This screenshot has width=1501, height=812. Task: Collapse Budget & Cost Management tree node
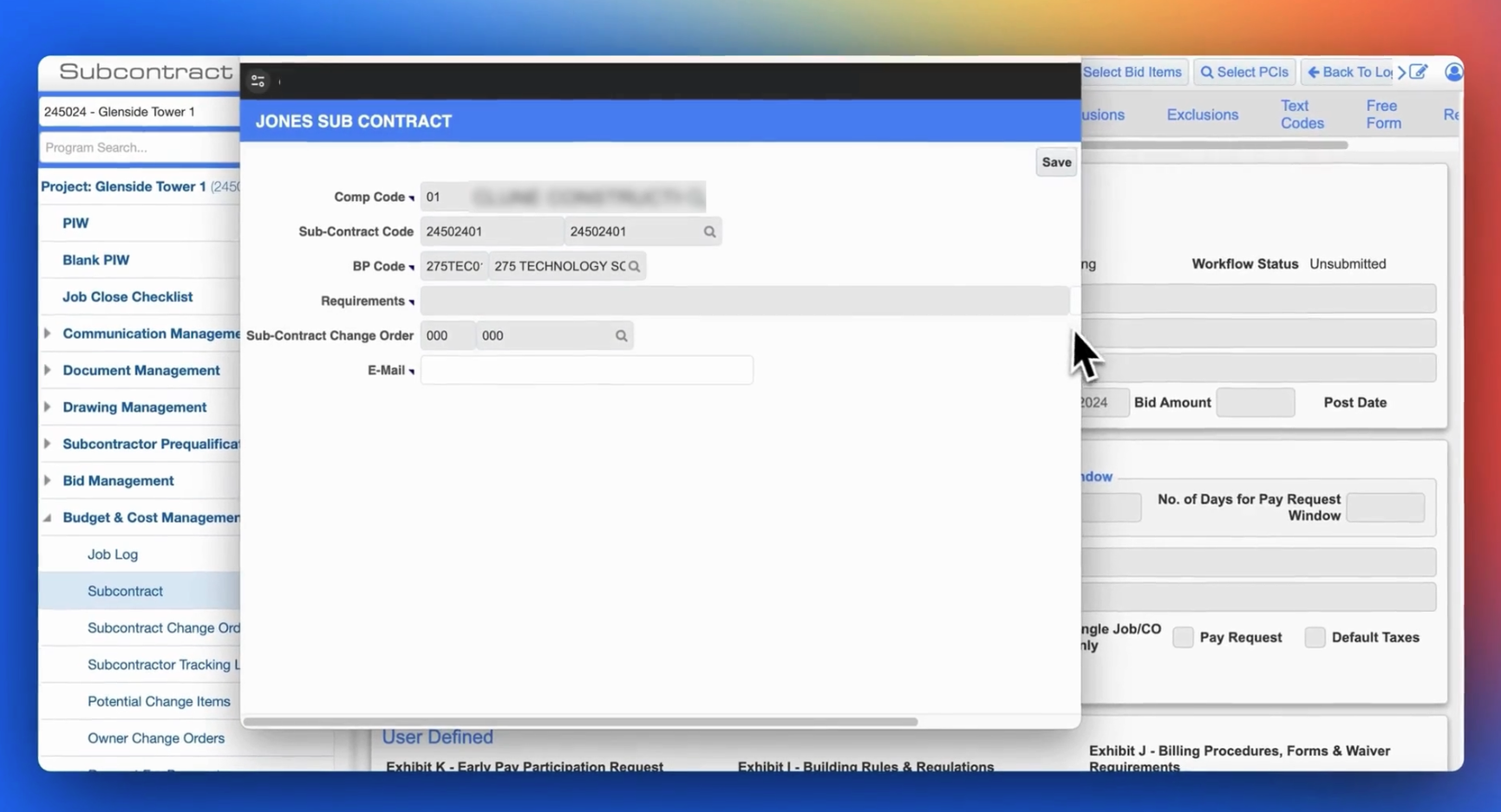point(47,517)
